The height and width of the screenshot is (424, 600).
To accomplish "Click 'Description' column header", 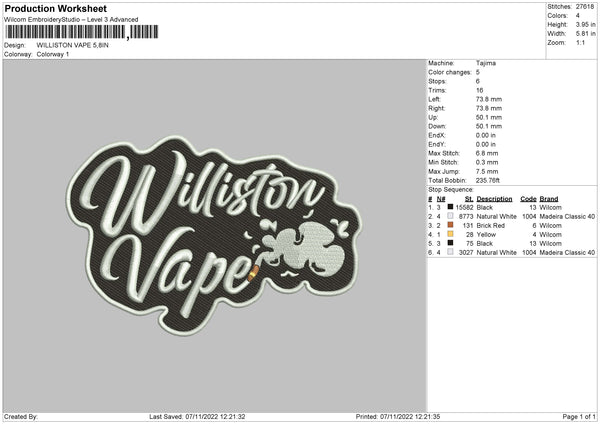I will click(494, 199).
